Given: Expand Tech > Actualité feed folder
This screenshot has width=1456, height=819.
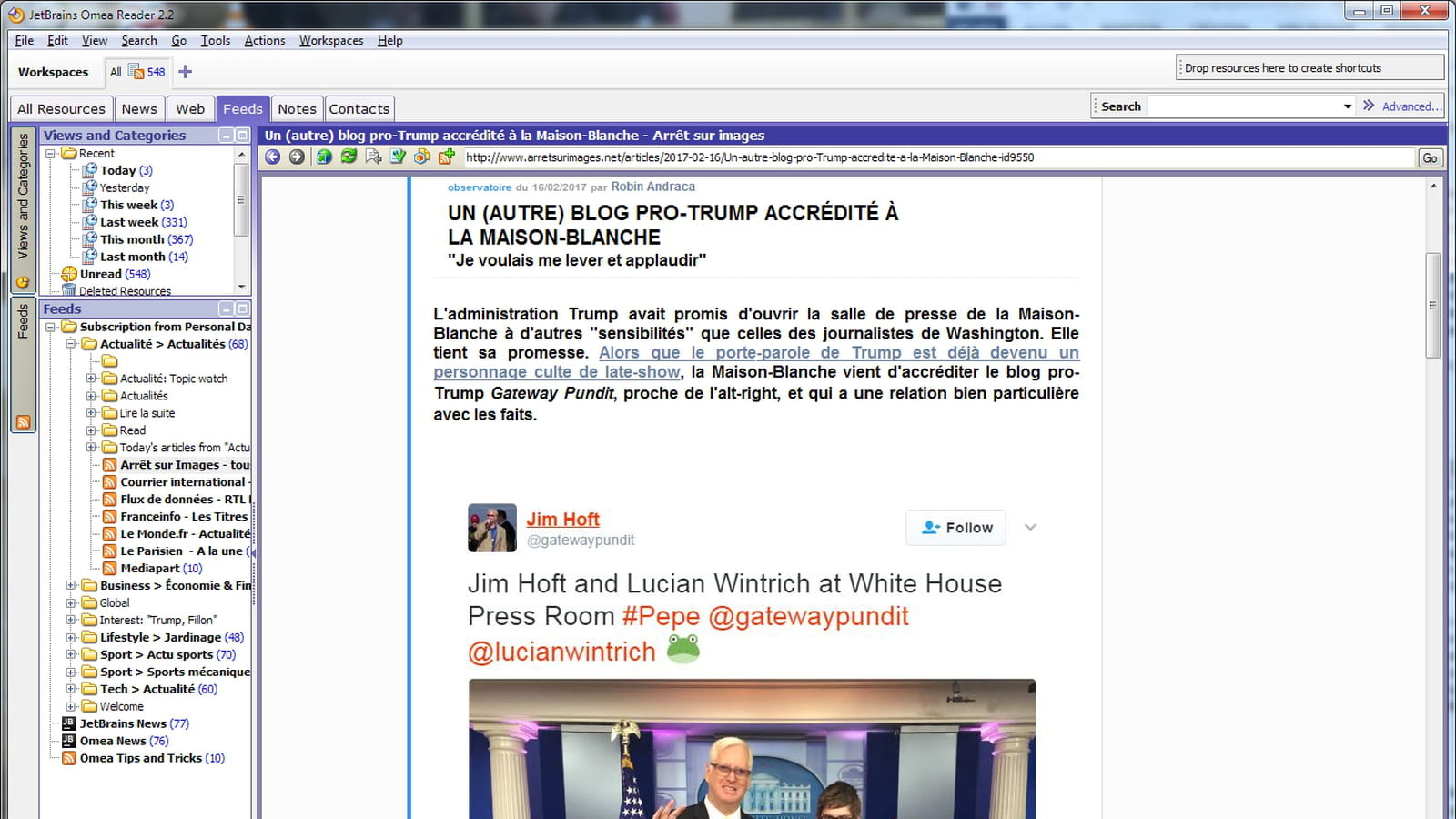Looking at the screenshot, I should (x=70, y=690).
